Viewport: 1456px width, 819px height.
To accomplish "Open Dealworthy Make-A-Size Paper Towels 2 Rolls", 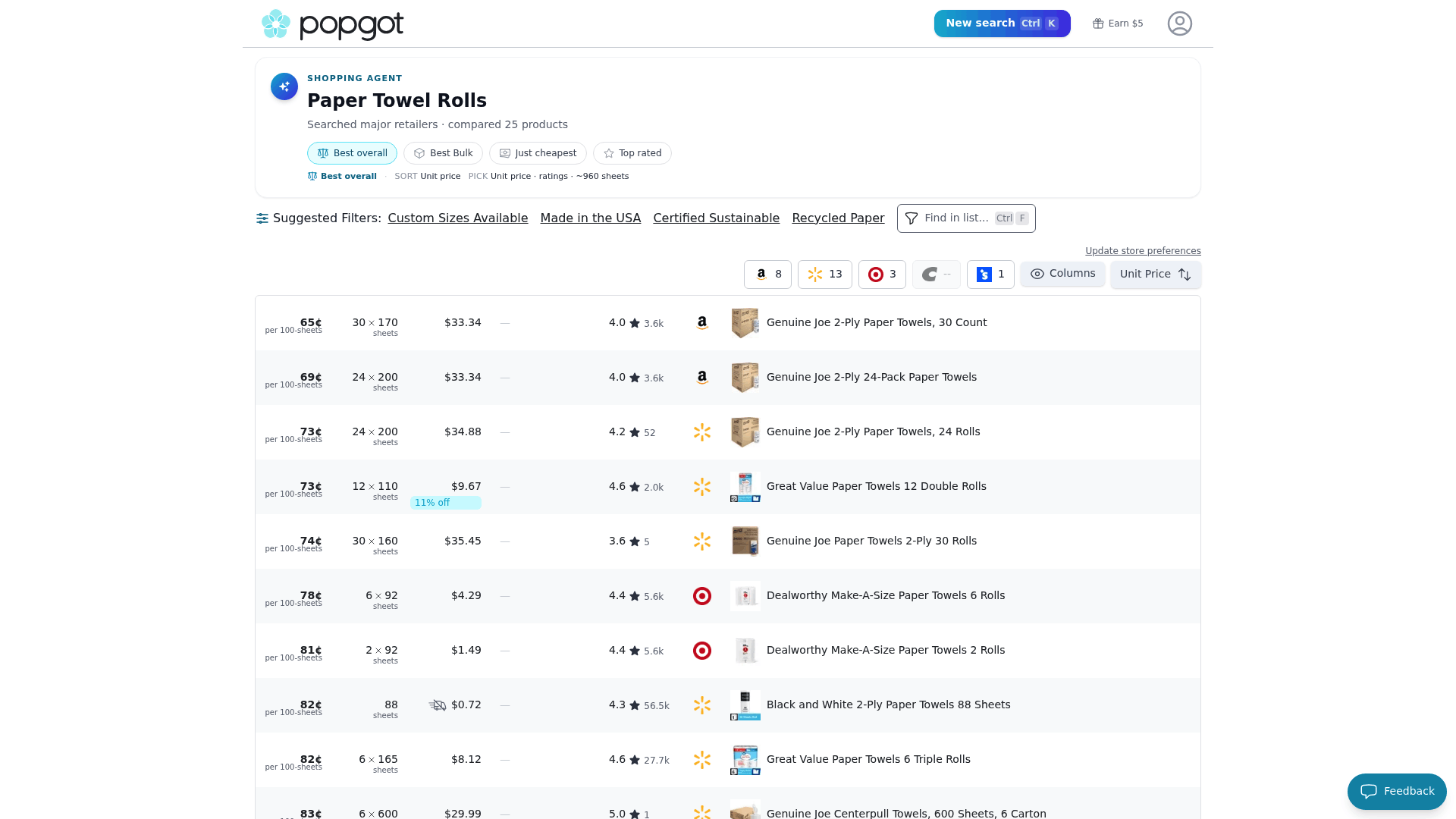I will (x=886, y=650).
